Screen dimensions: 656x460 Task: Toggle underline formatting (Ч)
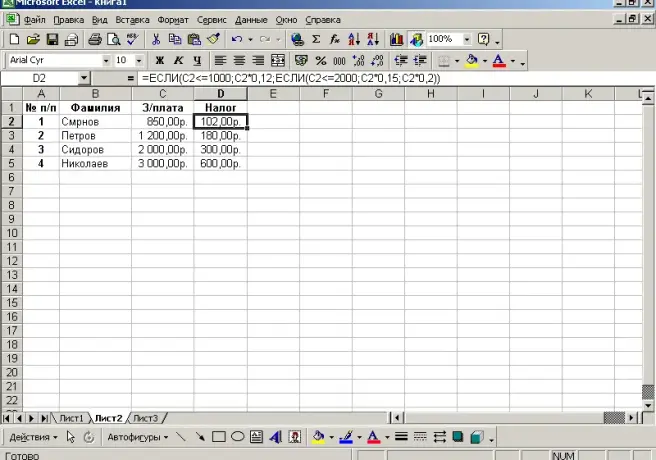tap(196, 60)
